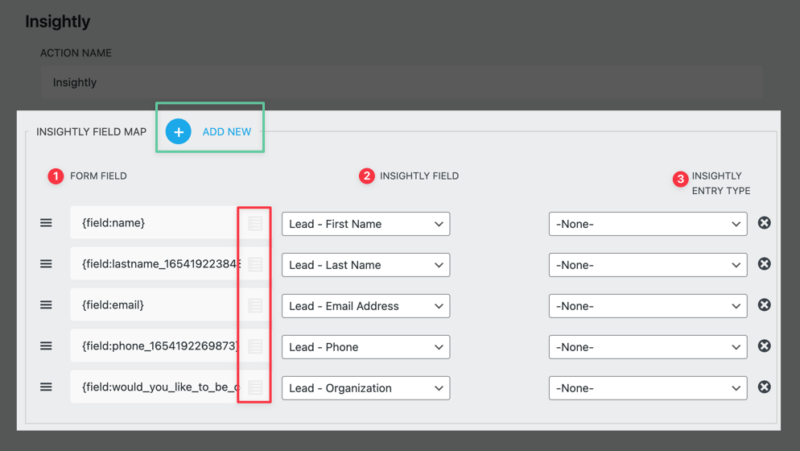Click the reorder handle for {field:email} row
This screenshot has width=800, height=451.
(x=46, y=305)
